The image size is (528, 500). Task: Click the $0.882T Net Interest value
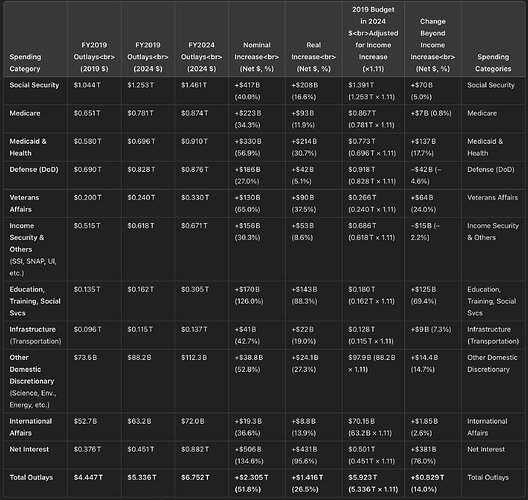(x=195, y=449)
